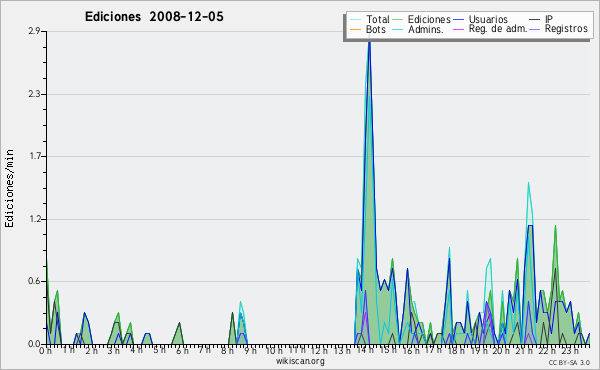Click the 'IP' legend label
The width and height of the screenshot is (600, 370).
(x=549, y=19)
